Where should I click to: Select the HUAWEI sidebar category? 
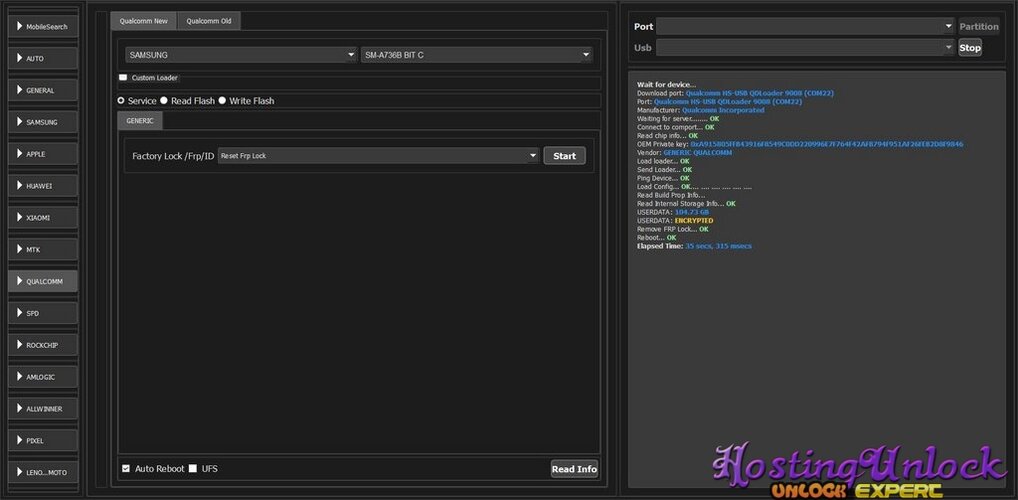(x=43, y=186)
